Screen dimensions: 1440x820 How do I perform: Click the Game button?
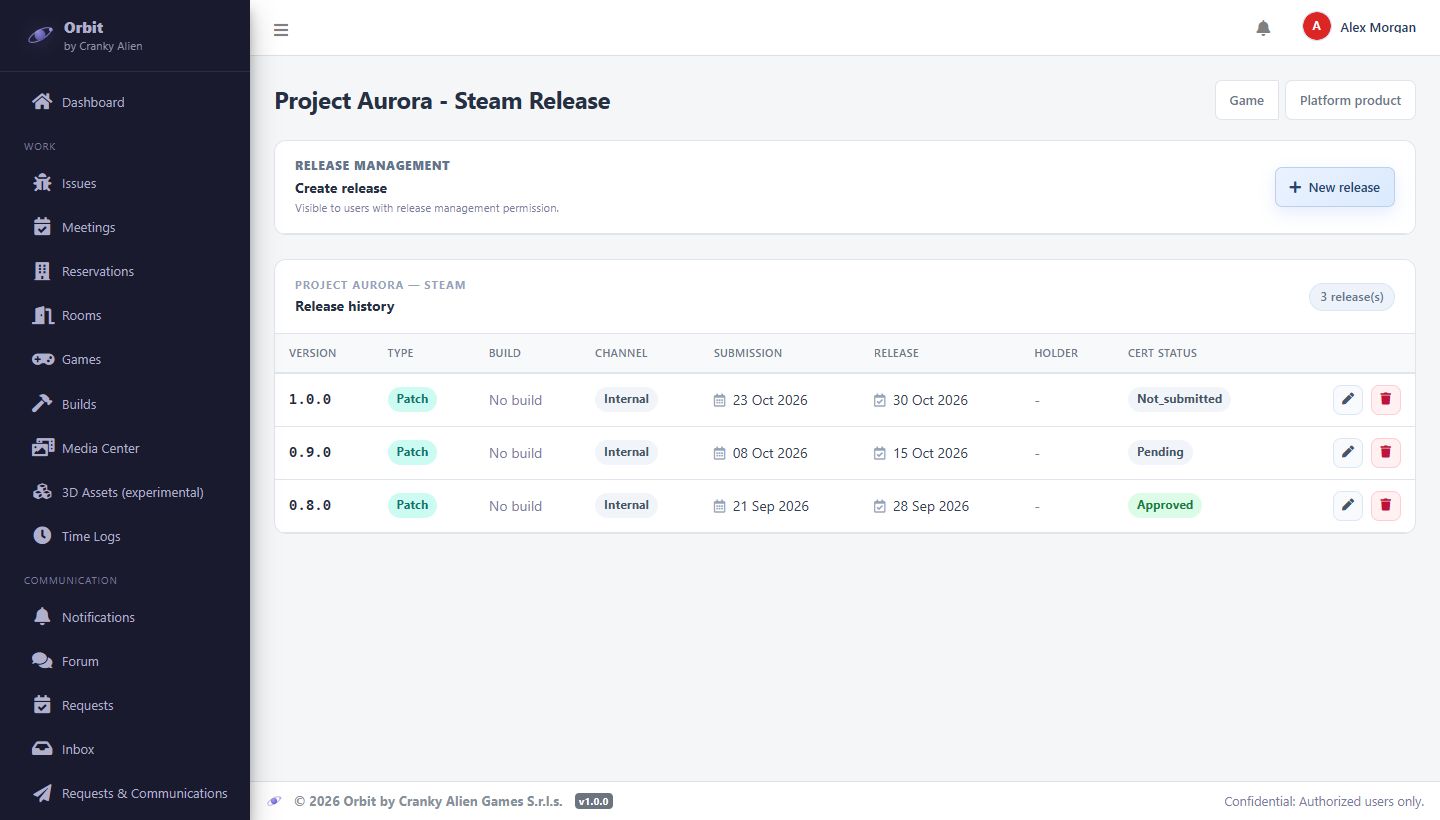click(1246, 100)
